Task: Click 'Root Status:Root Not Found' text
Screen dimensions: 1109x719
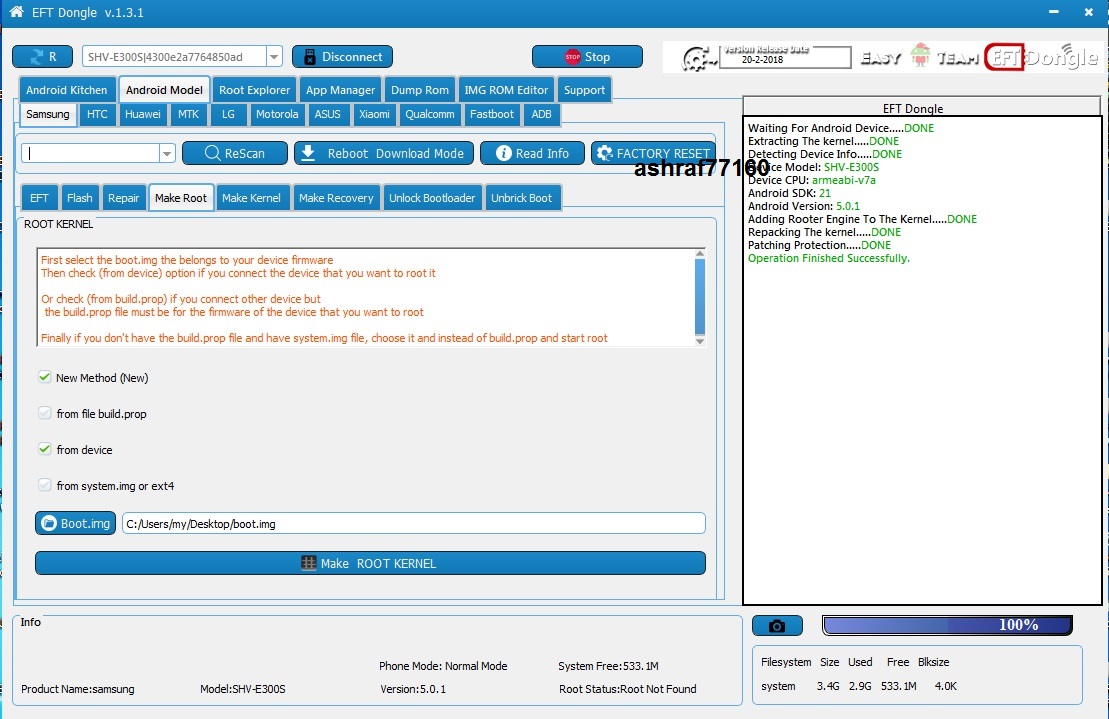Action: (627, 689)
